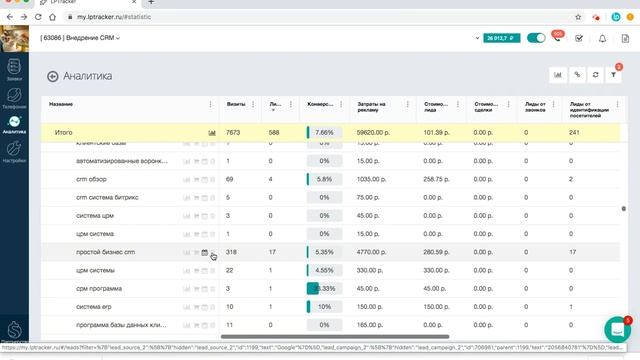Click the browser address bar

pos(318,17)
